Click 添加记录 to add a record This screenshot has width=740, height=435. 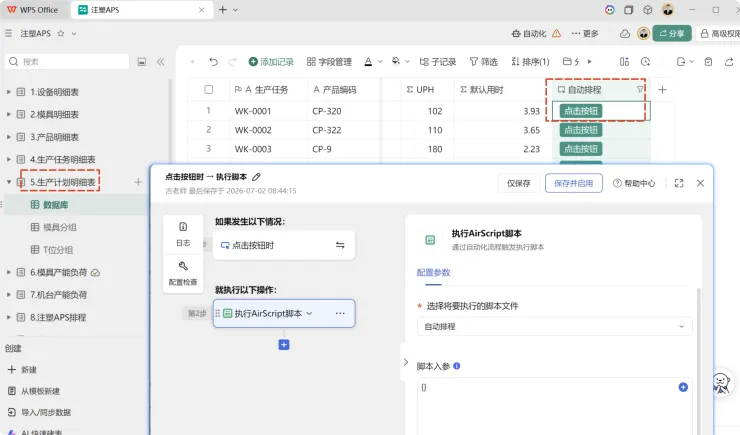pyautogui.click(x=271, y=62)
